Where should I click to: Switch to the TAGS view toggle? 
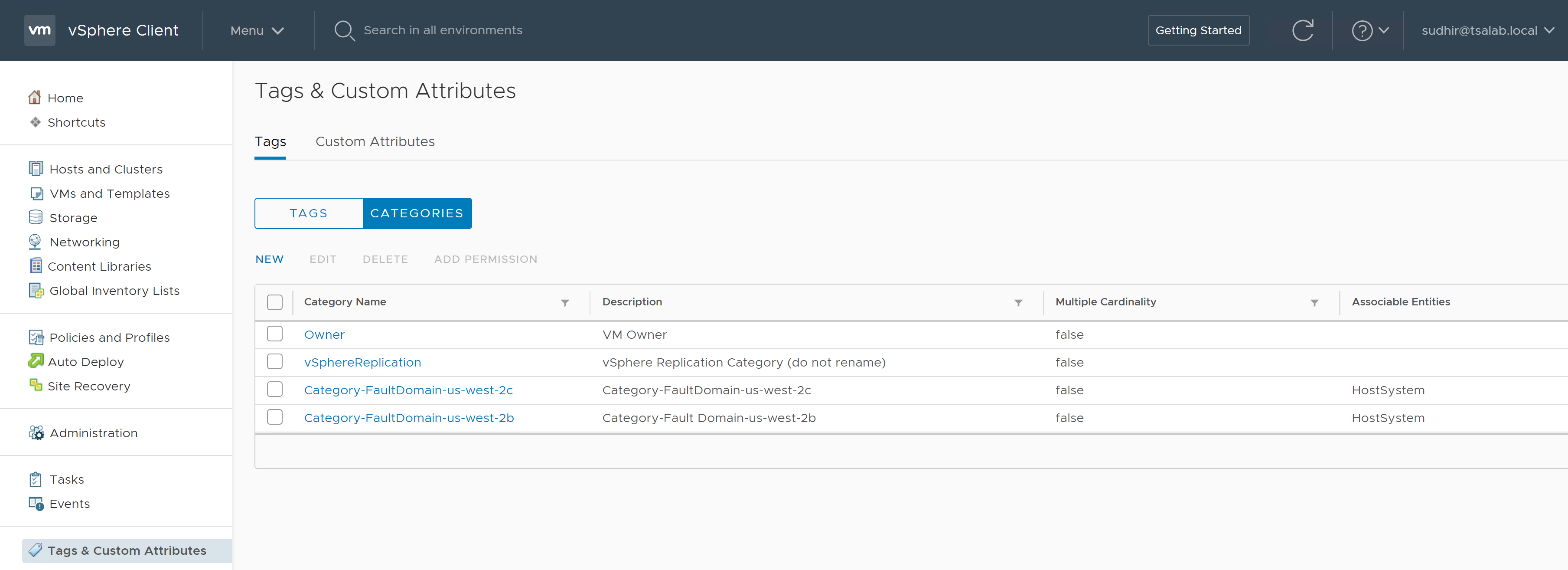tap(309, 213)
